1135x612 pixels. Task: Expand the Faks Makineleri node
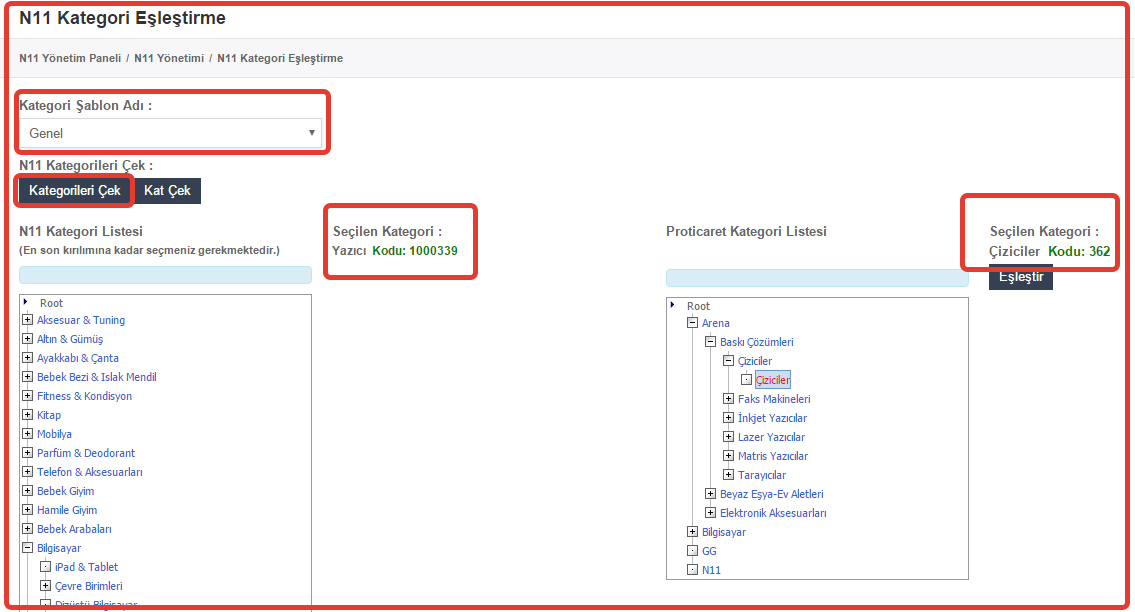[x=729, y=398]
